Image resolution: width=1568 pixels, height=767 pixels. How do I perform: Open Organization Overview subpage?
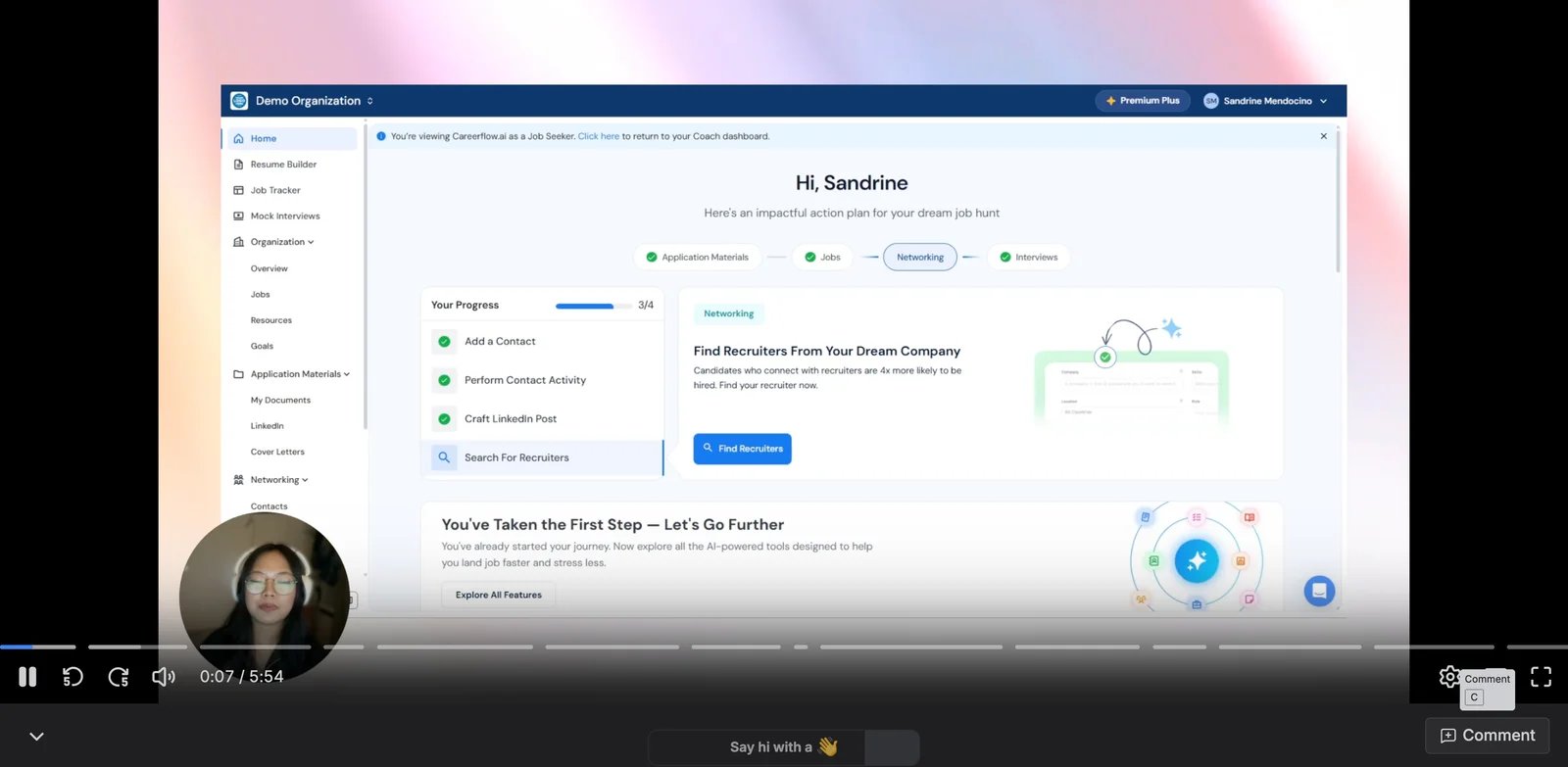(x=269, y=268)
